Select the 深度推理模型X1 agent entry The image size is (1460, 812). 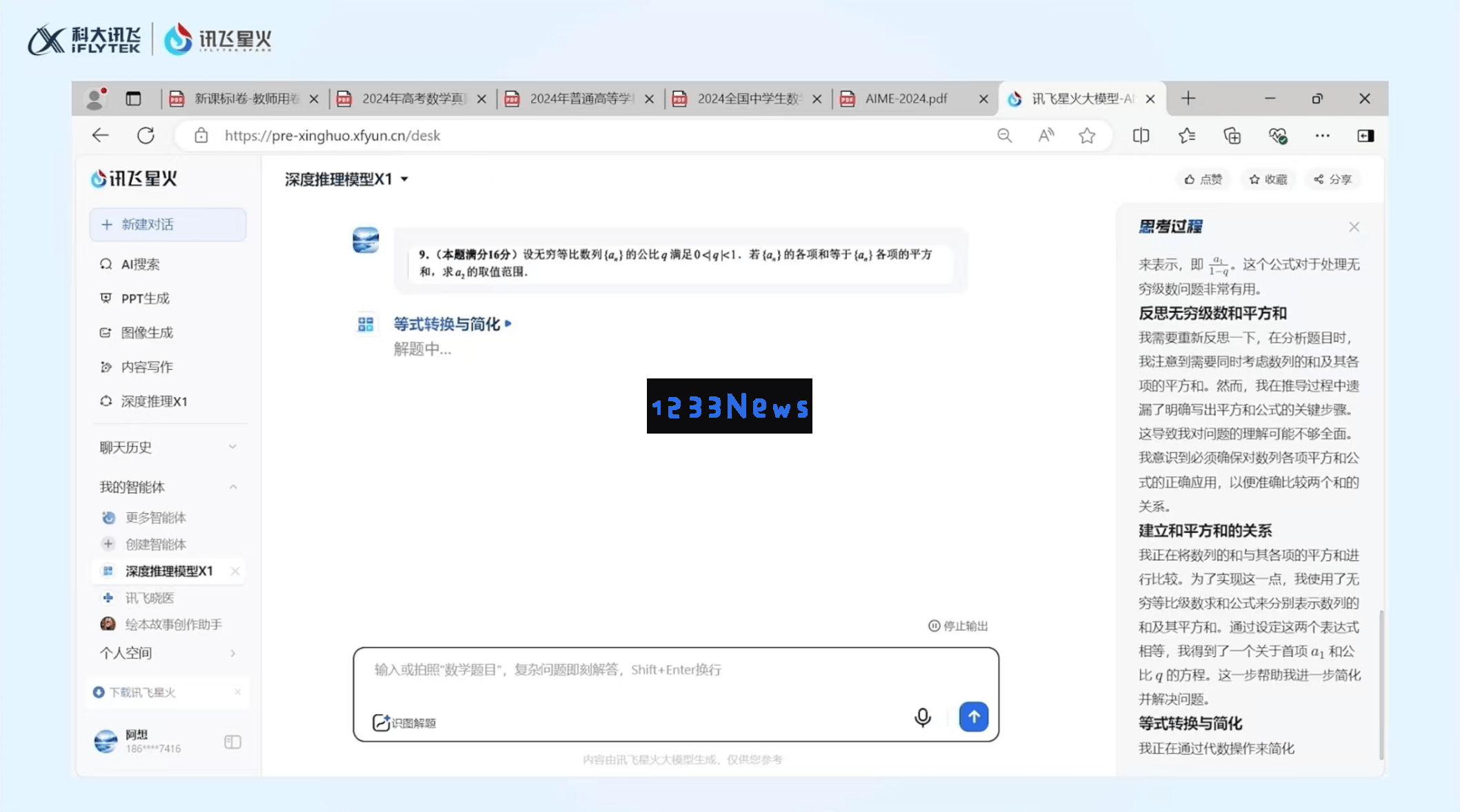click(x=168, y=571)
